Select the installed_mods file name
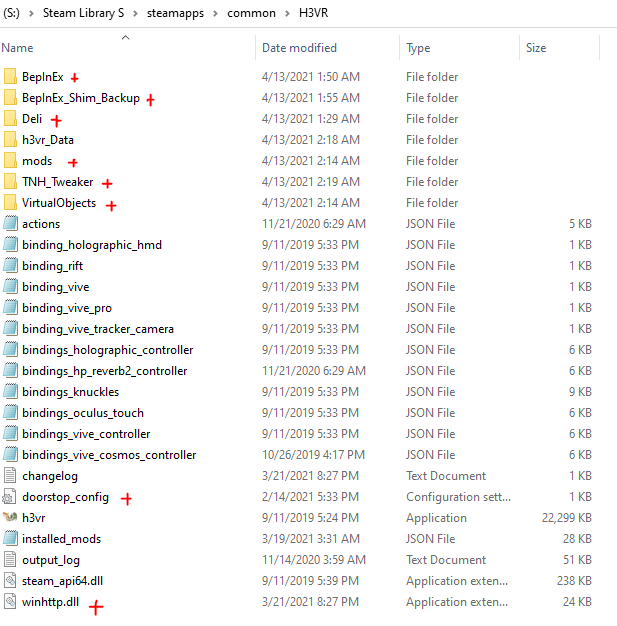617x626 pixels. tap(62, 539)
